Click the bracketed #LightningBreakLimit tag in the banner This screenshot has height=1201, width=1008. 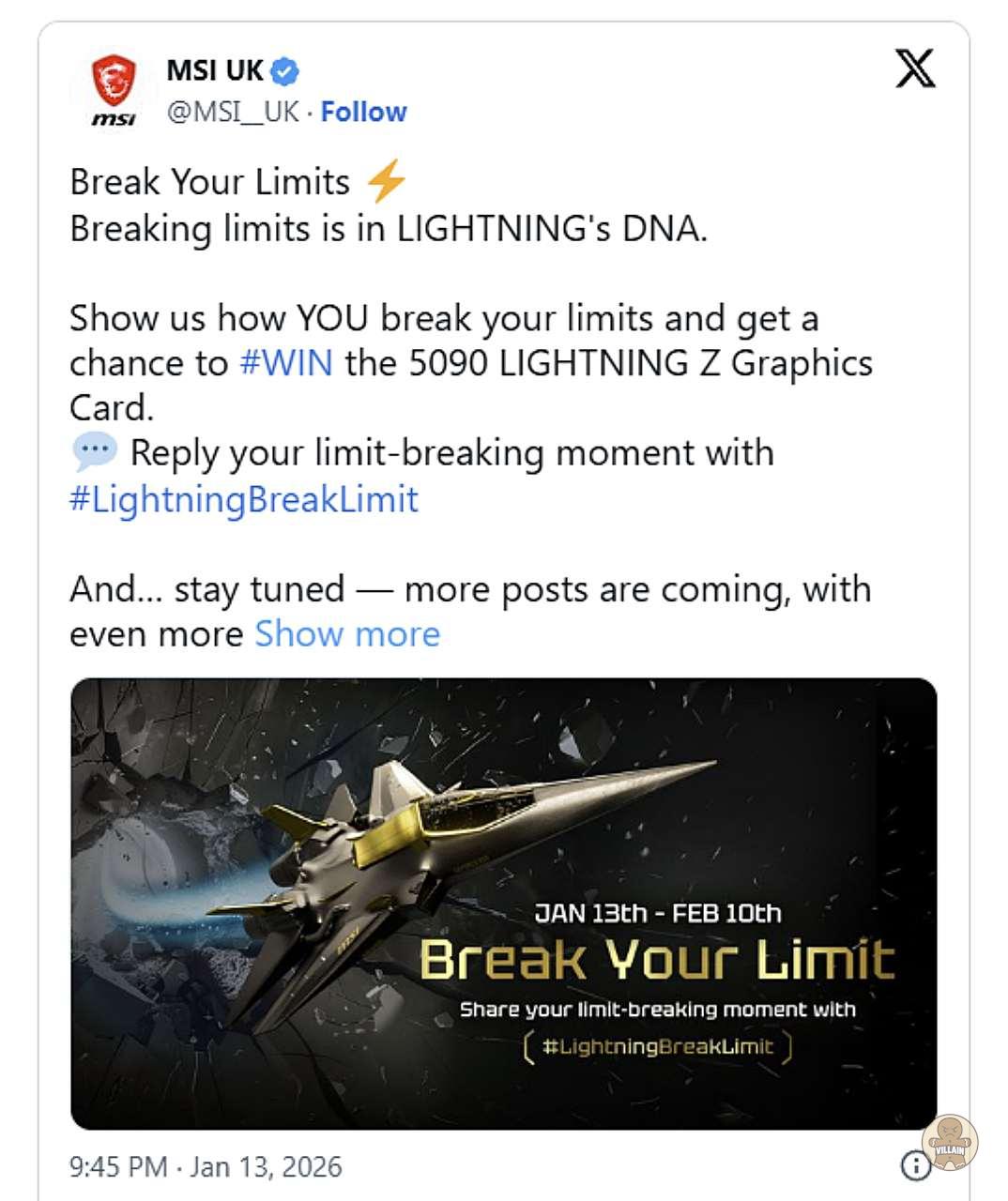(x=657, y=1046)
